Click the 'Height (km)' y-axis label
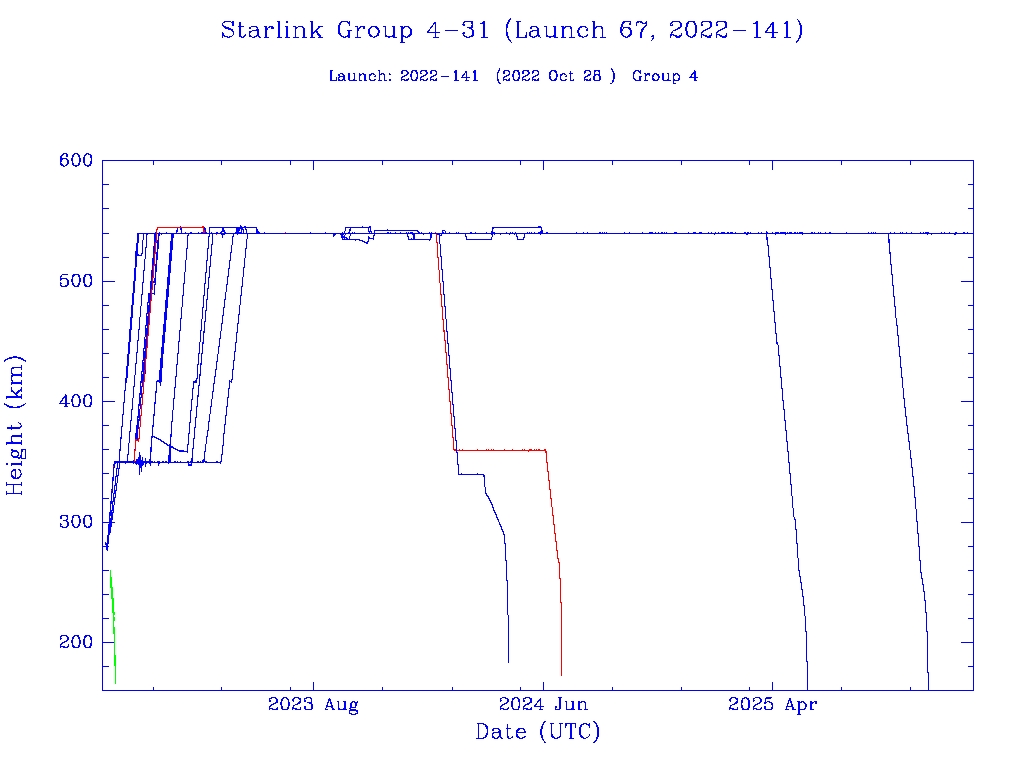Image resolution: width=1024 pixels, height=768 pixels. 15,425
